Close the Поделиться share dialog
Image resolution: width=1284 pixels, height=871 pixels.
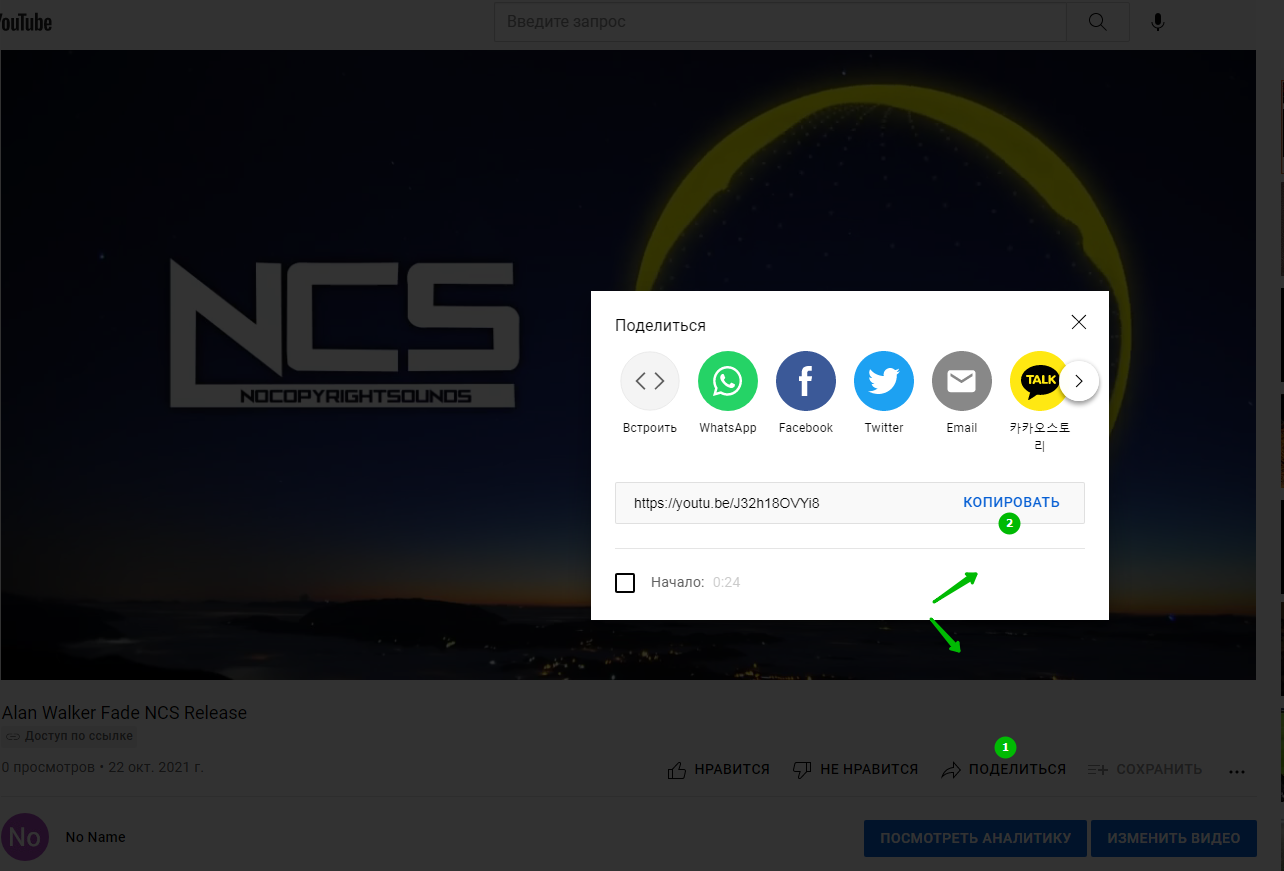pyautogui.click(x=1078, y=322)
